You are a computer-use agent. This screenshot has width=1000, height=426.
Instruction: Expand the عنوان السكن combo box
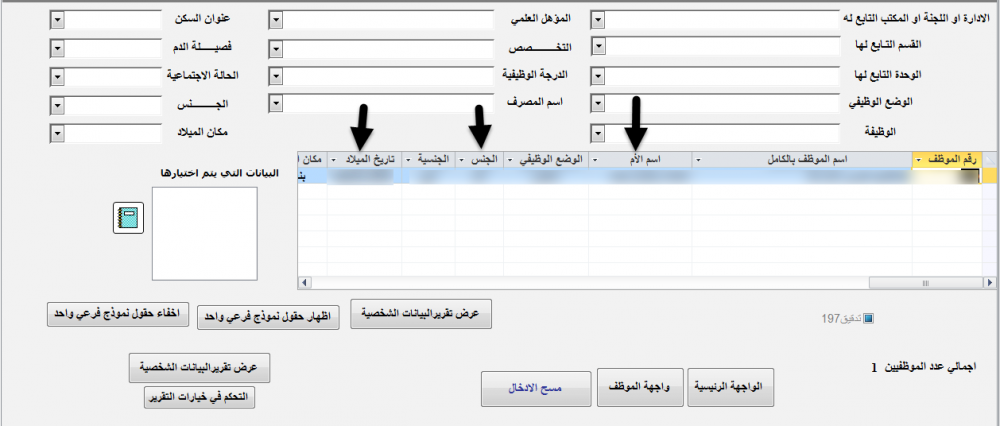coord(57,20)
